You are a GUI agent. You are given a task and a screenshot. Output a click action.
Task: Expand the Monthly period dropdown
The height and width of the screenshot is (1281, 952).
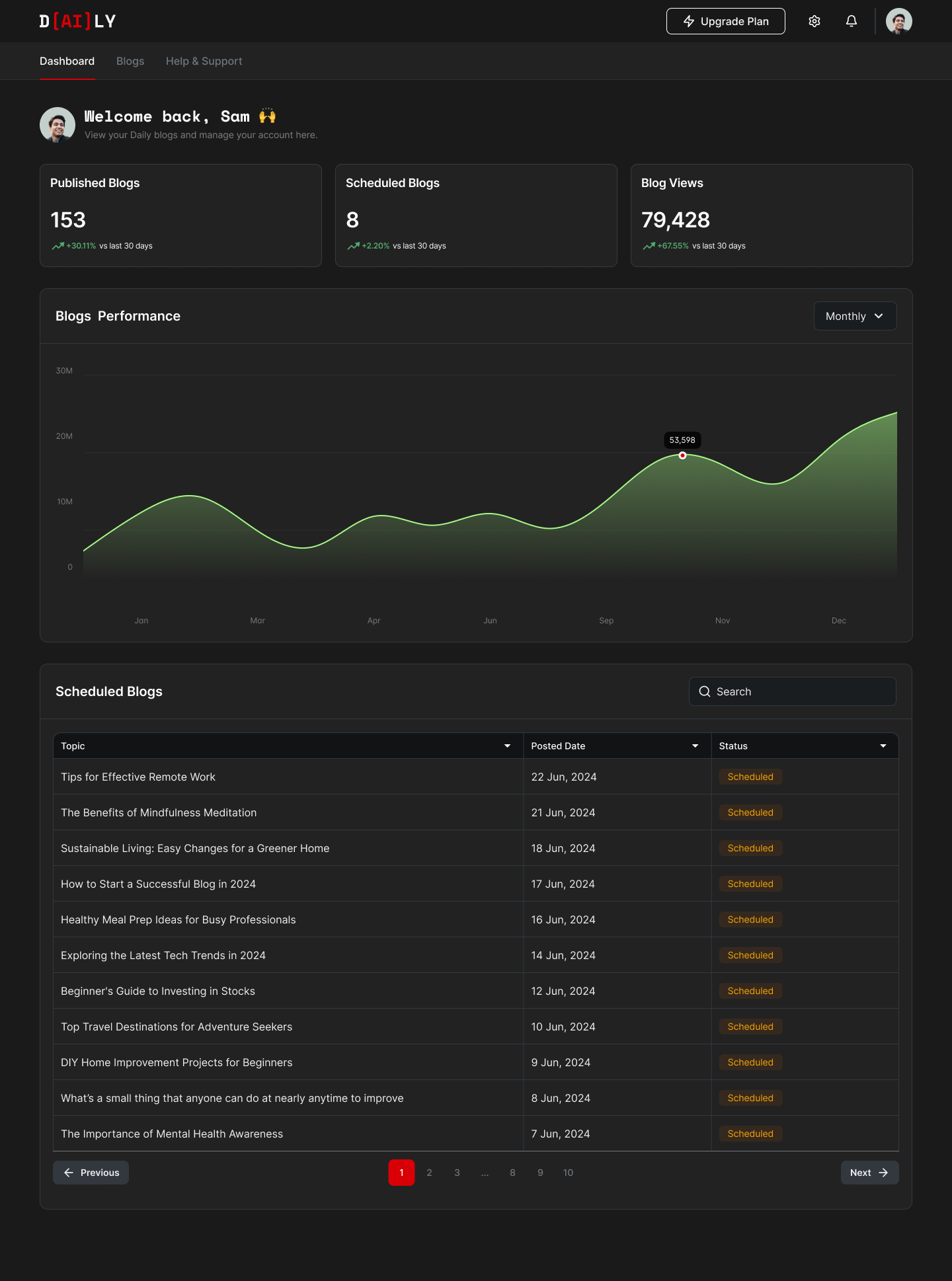click(855, 316)
